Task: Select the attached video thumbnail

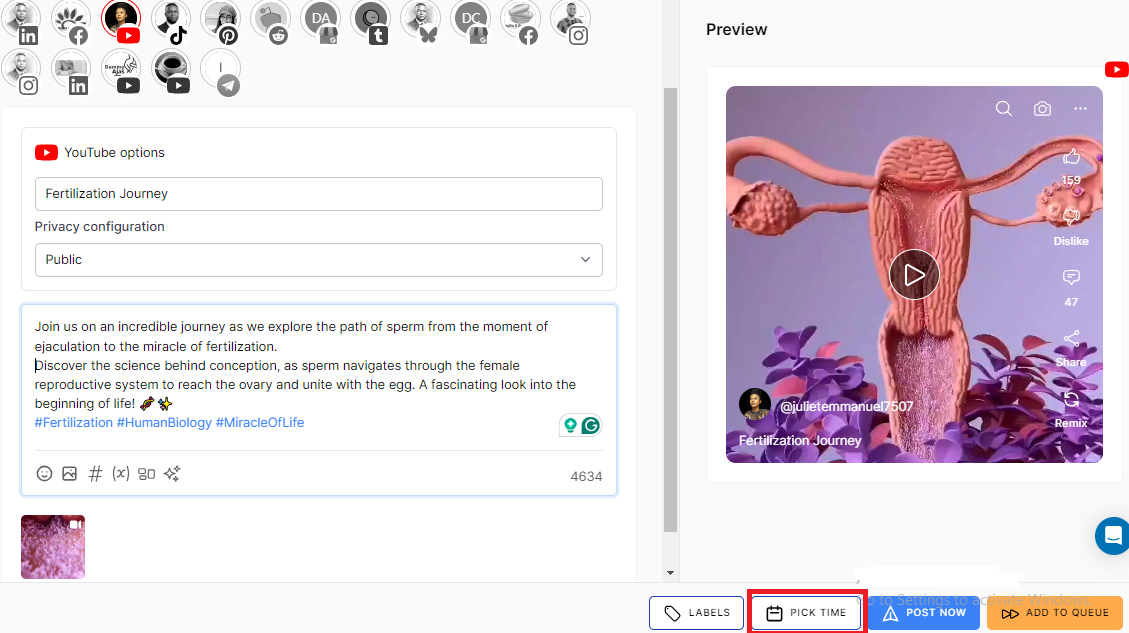Action: pyautogui.click(x=52, y=546)
